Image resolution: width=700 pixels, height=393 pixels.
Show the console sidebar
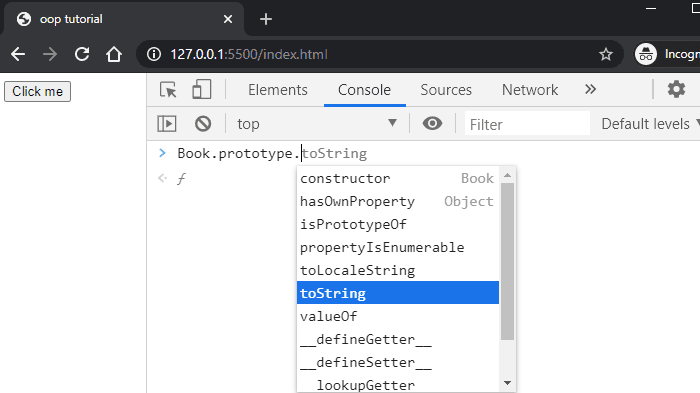tap(167, 124)
